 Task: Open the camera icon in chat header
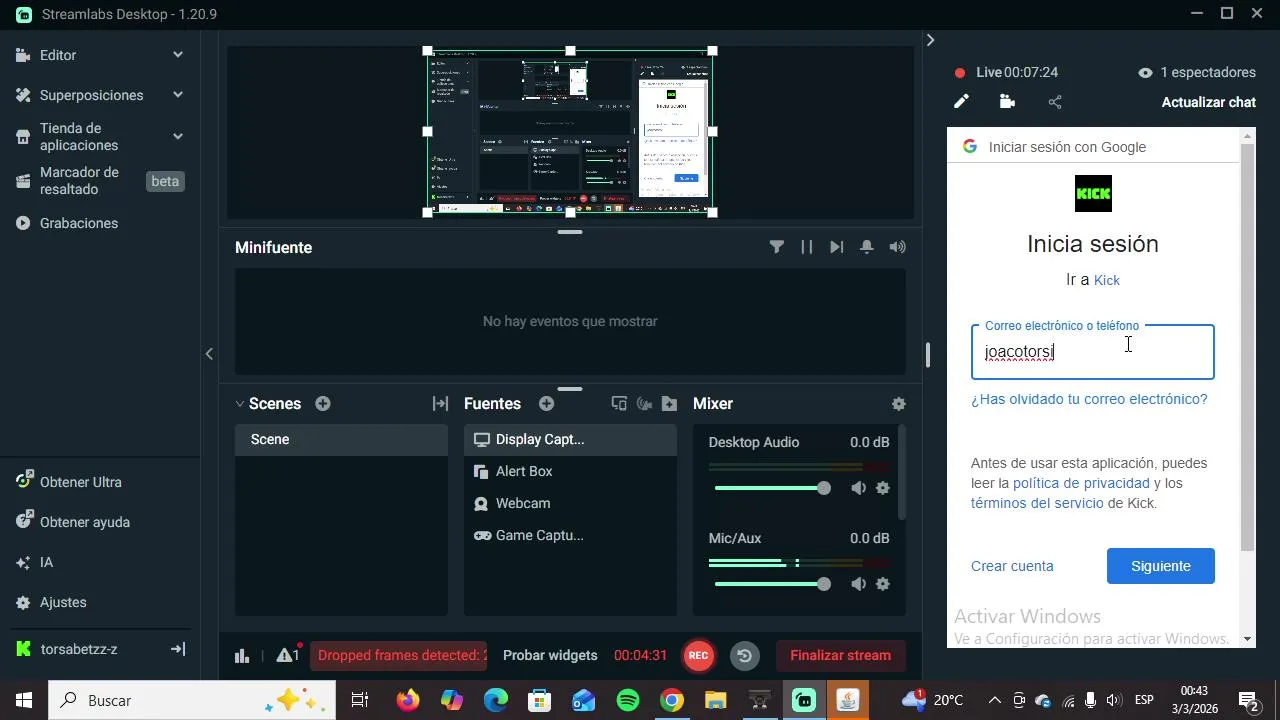tap(1007, 101)
